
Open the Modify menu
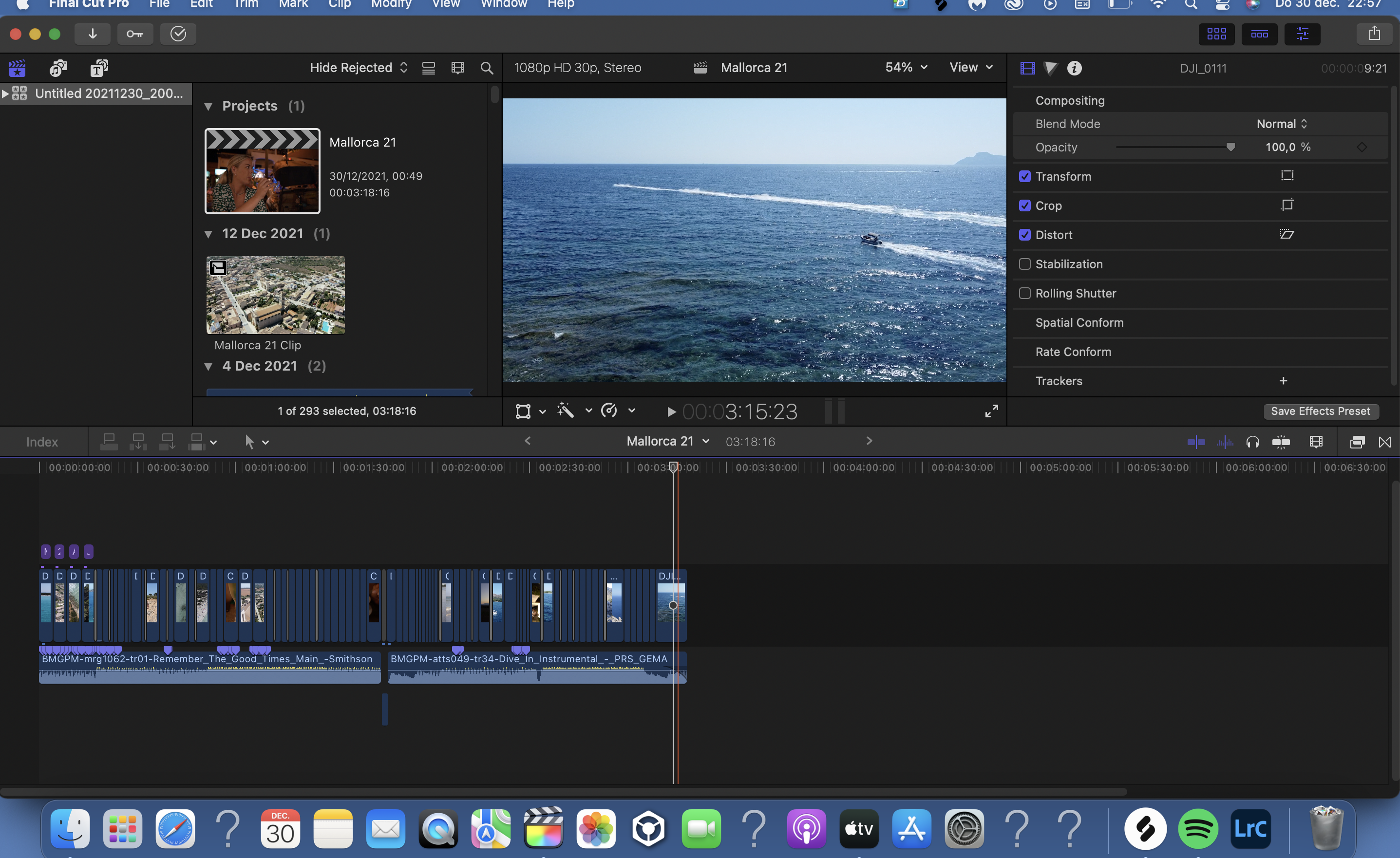[391, 4]
